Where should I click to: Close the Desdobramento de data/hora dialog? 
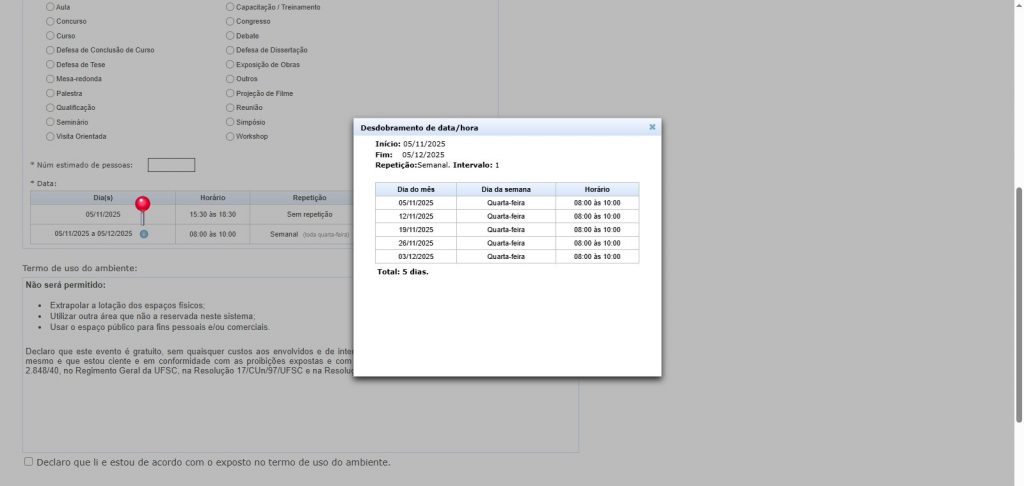652,127
